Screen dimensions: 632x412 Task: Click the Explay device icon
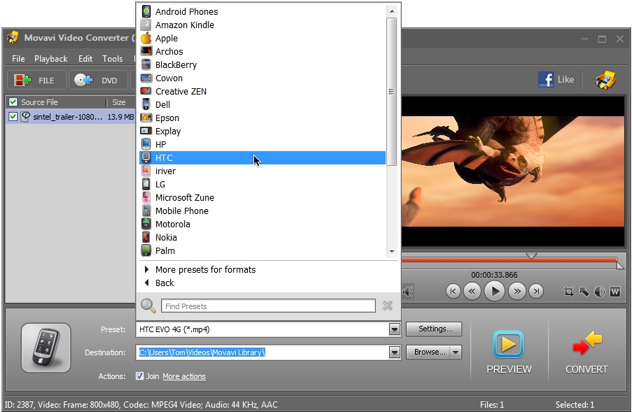146,131
